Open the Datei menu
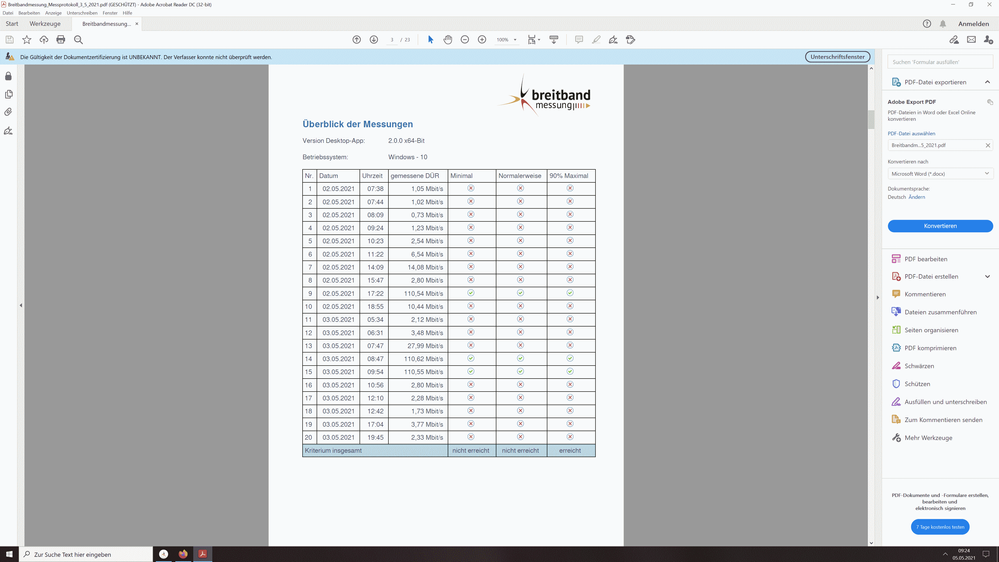Image resolution: width=999 pixels, height=562 pixels. (8, 13)
